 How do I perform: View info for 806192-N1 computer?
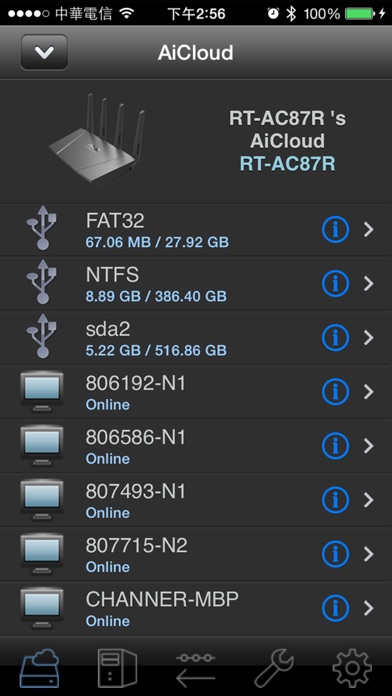[335, 392]
